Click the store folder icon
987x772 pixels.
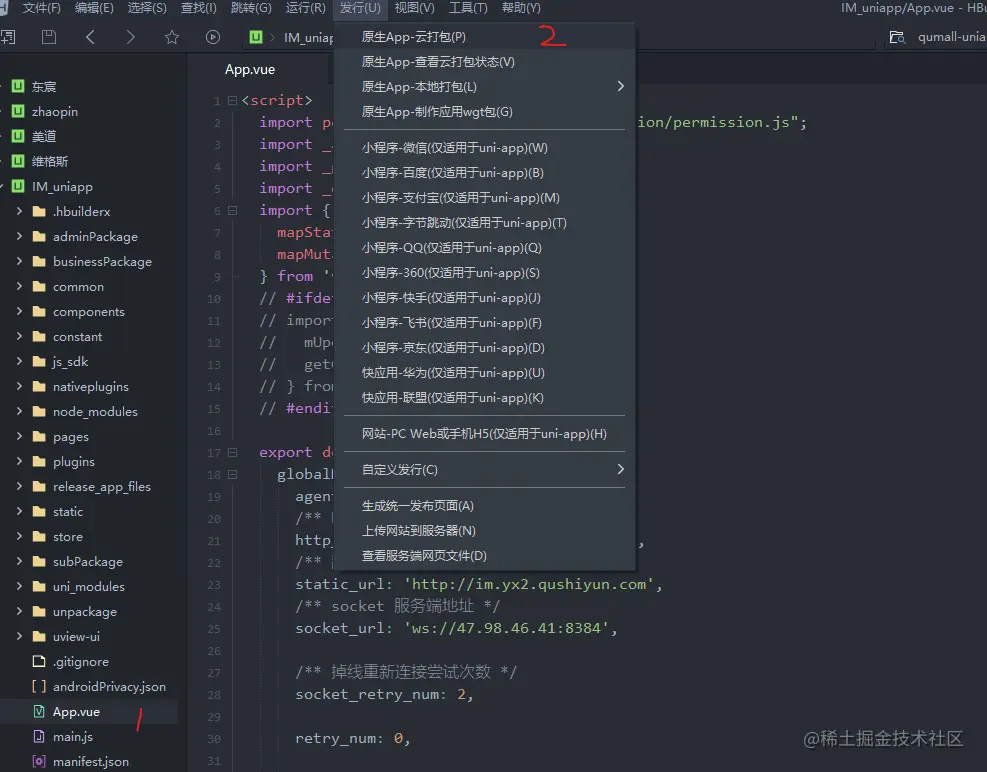pos(39,536)
